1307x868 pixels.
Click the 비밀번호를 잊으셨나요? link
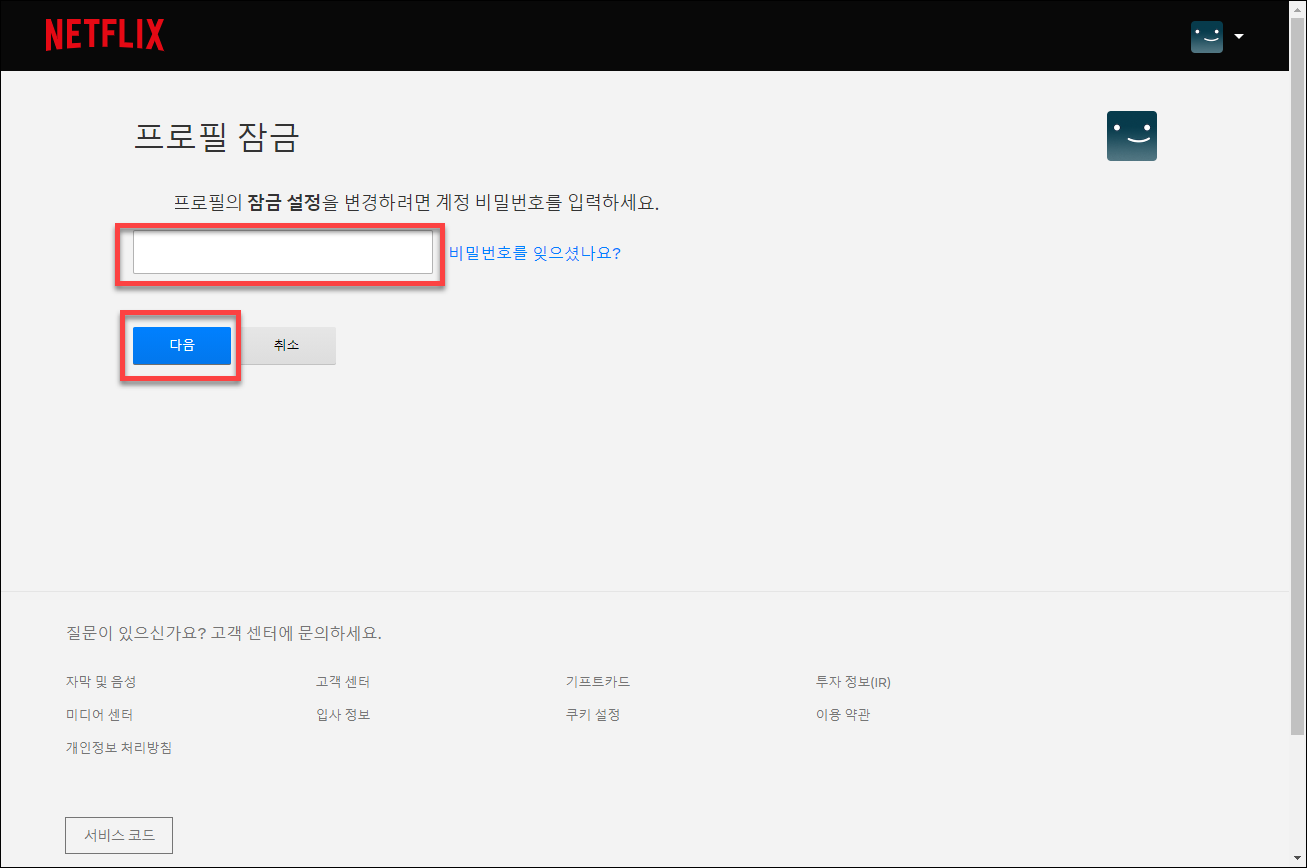(x=535, y=253)
